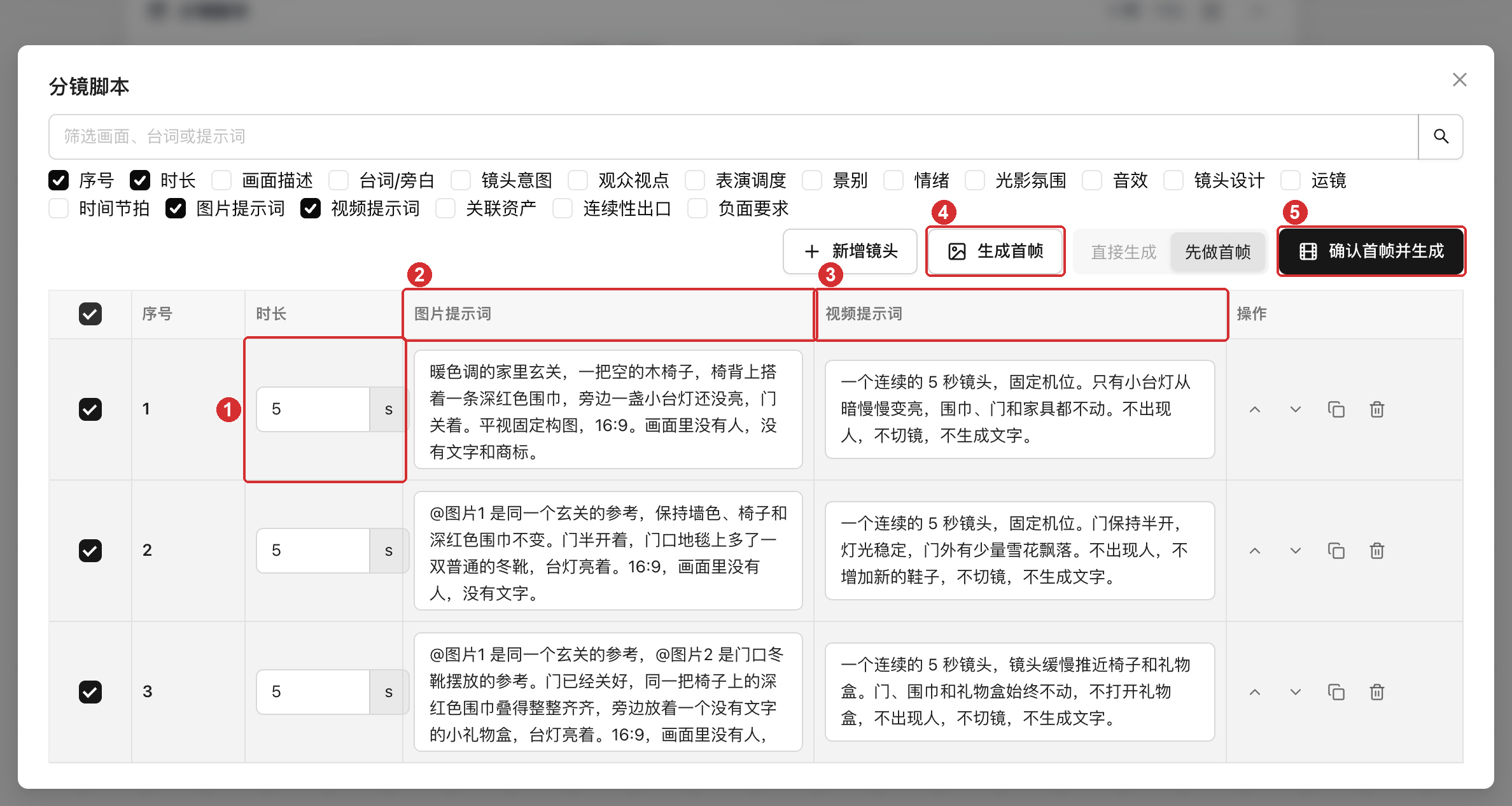Click the duration field of shot 1
1512x806 pixels.
tap(313, 409)
